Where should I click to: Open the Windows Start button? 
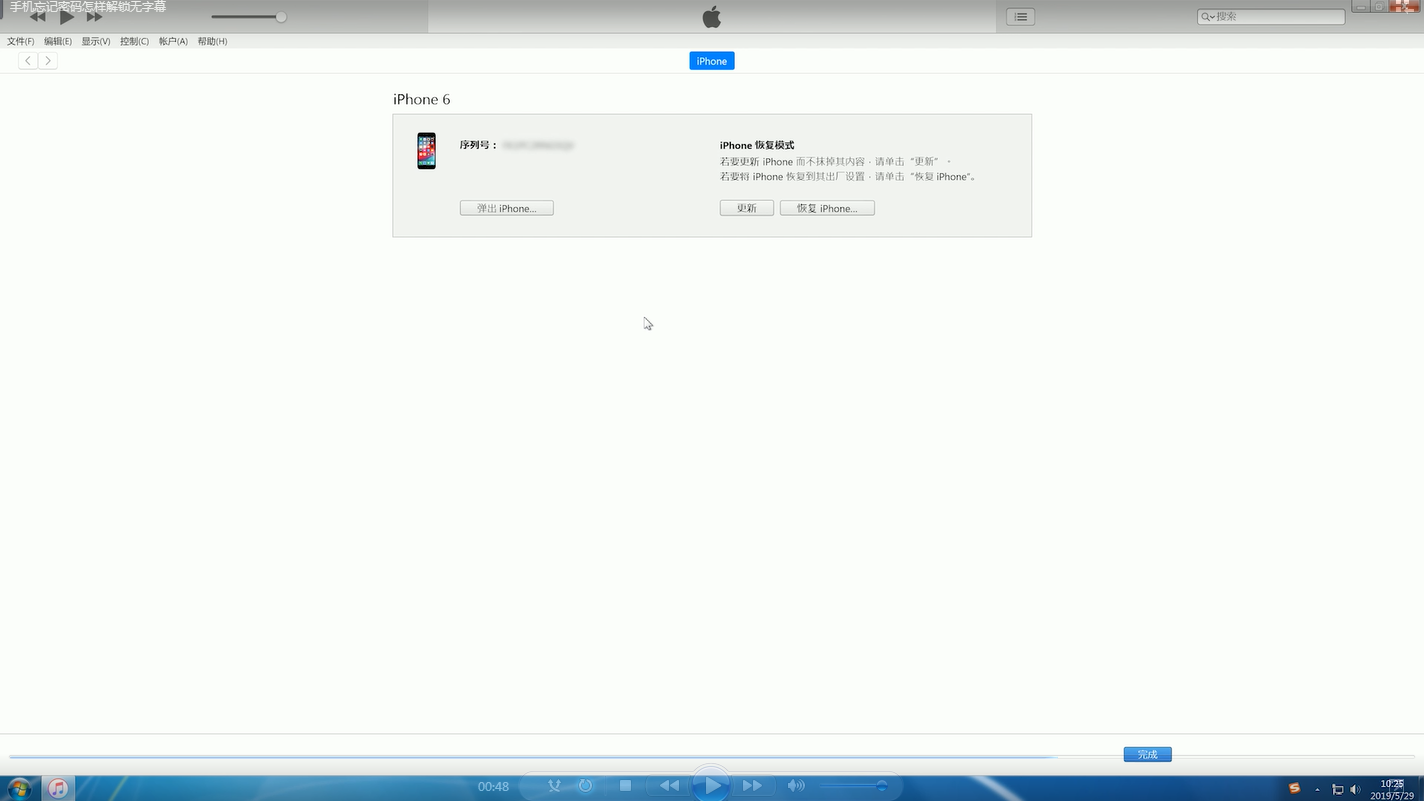click(x=19, y=788)
